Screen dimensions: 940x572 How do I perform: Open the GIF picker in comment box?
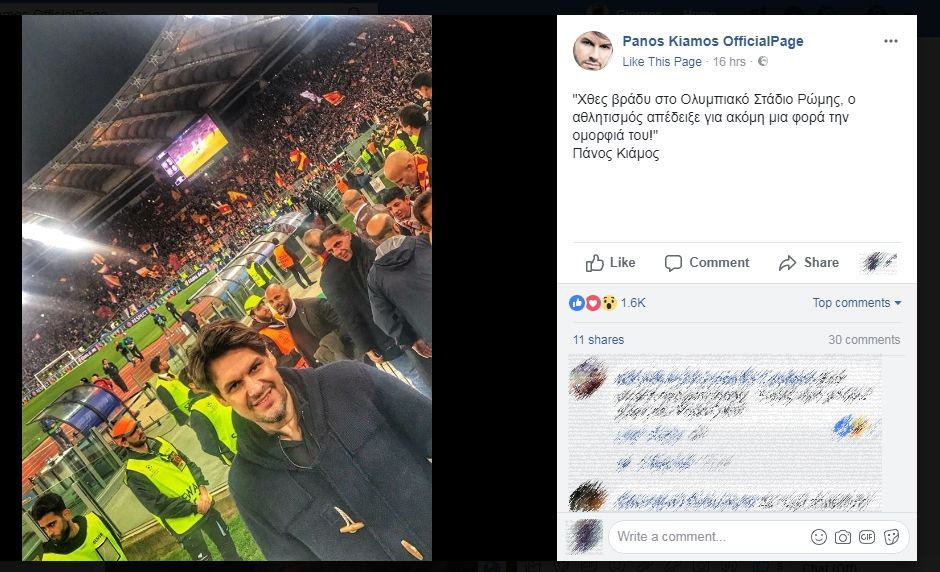coord(867,537)
